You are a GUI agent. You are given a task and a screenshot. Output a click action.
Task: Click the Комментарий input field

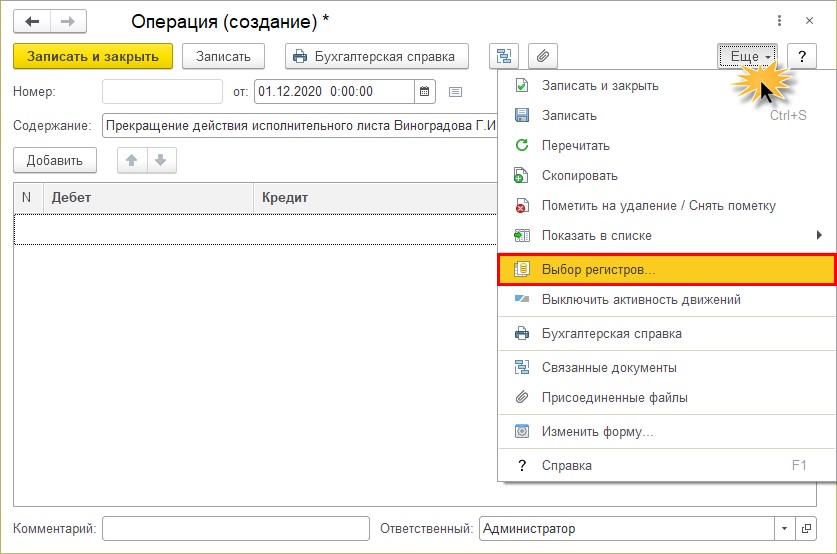236,529
